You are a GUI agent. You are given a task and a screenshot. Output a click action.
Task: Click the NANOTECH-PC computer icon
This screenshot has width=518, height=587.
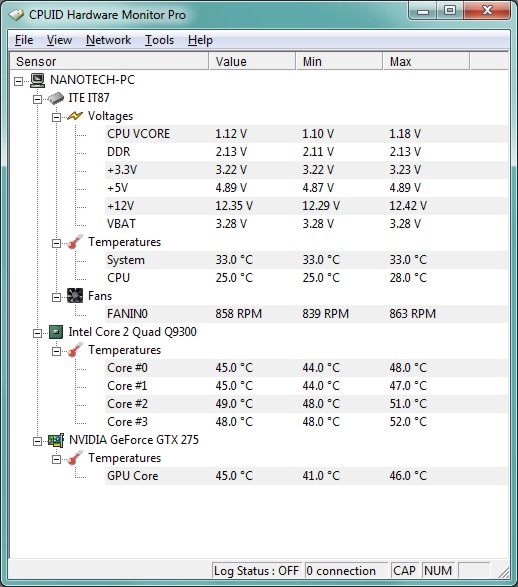(x=37, y=80)
